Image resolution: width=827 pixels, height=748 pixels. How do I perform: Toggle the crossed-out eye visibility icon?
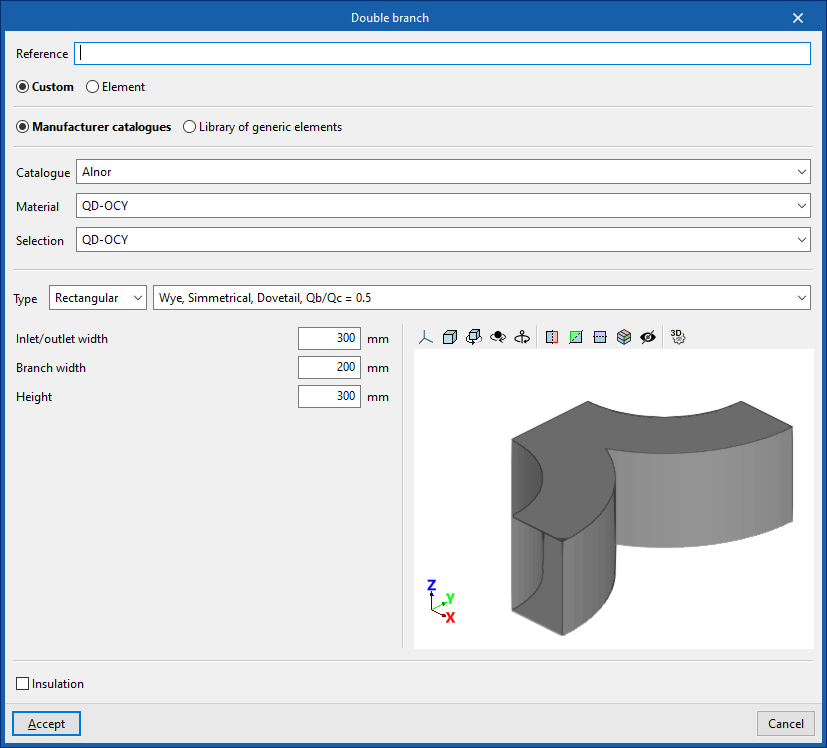648,338
